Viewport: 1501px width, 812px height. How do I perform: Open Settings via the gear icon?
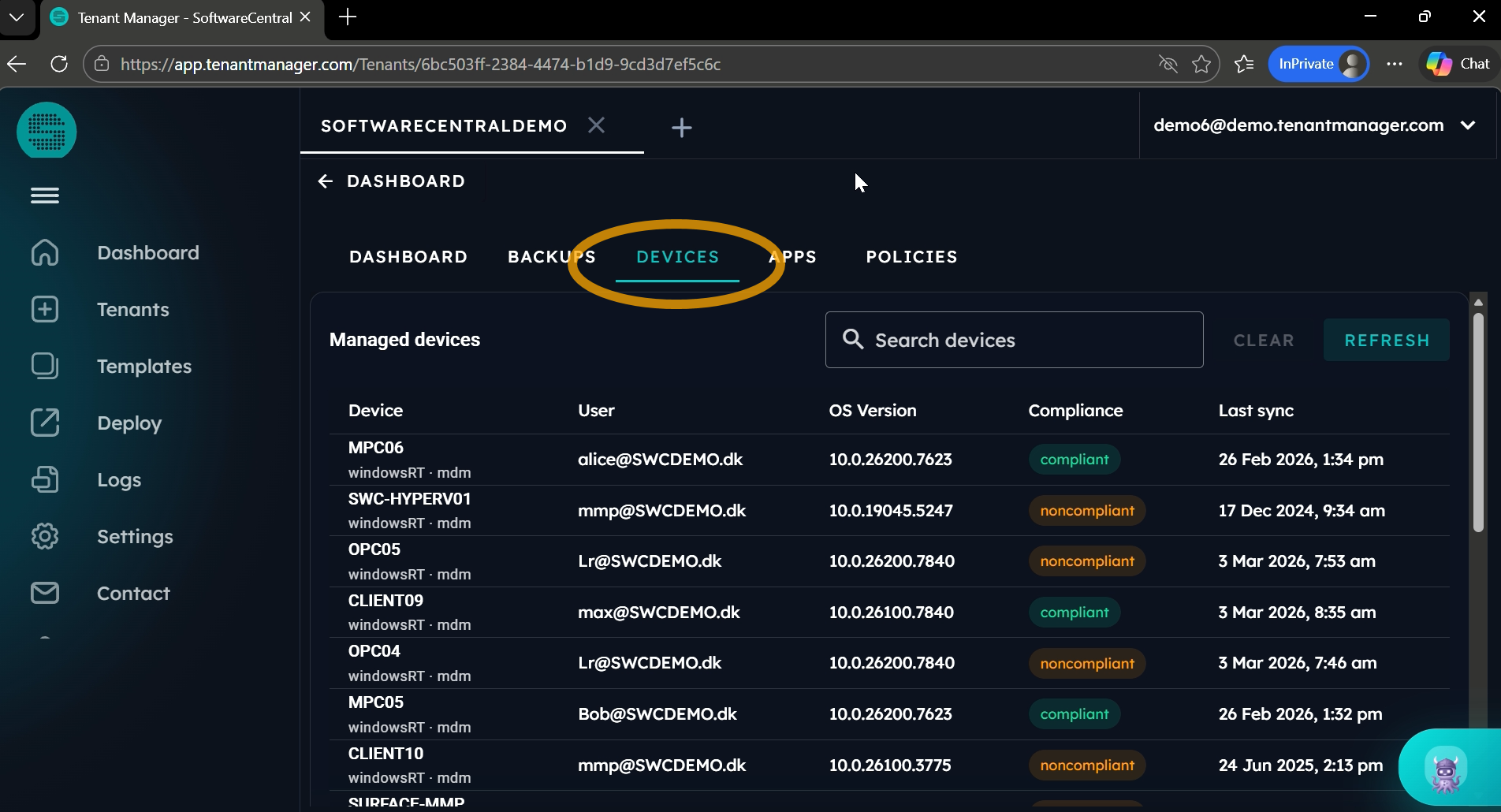tap(45, 536)
